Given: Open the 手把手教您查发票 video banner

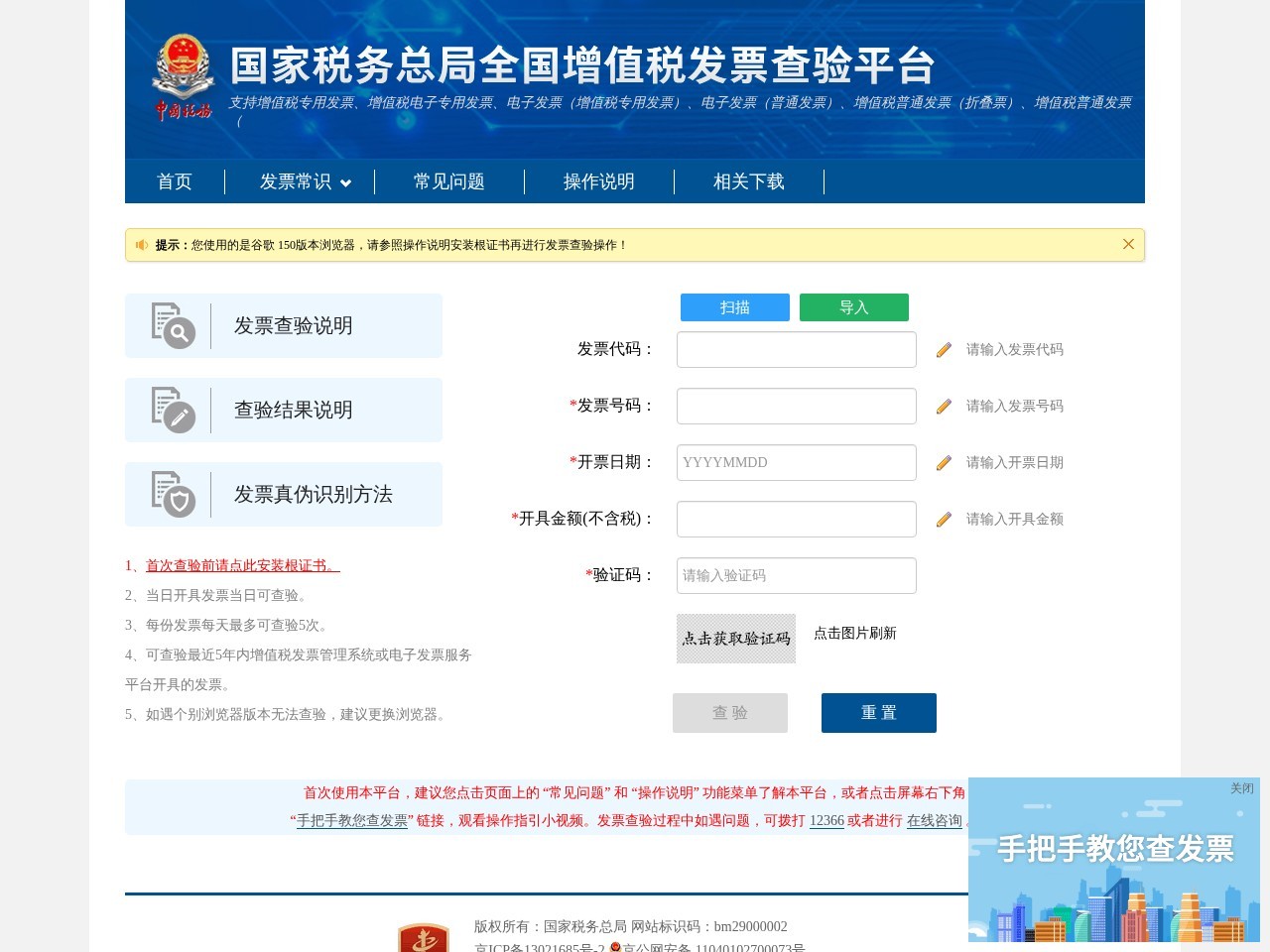Looking at the screenshot, I should (1114, 860).
